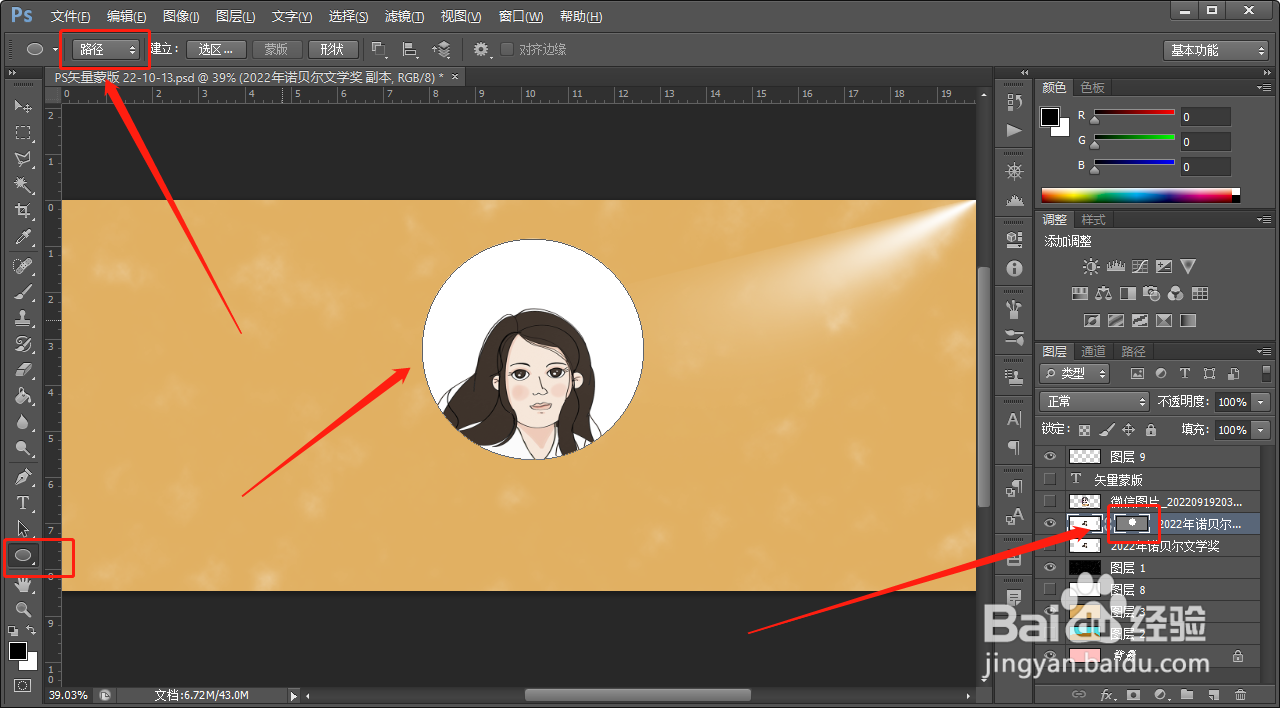Click the G value input field
1280x708 pixels.
tap(1205, 142)
